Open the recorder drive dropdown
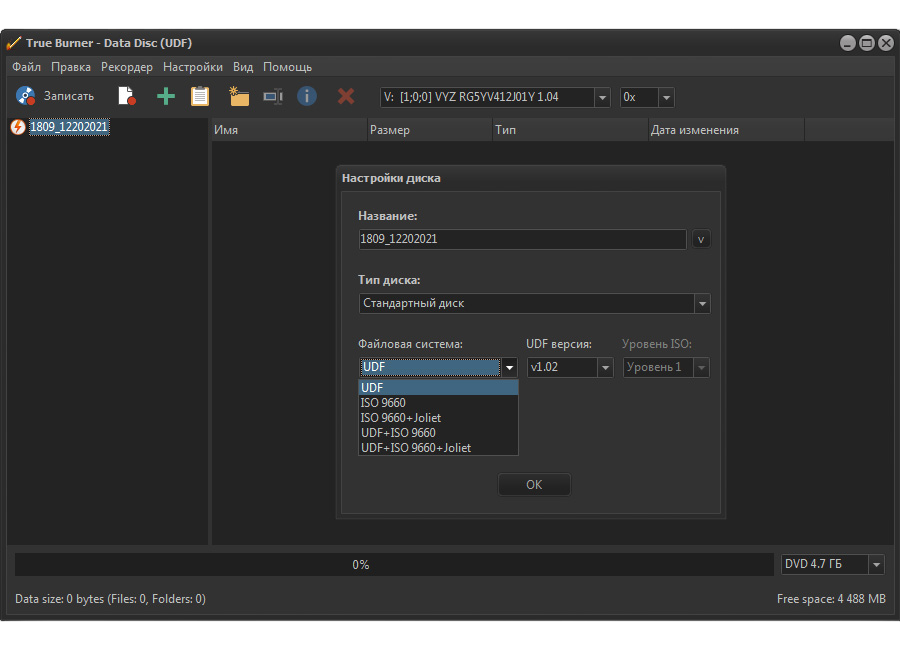This screenshot has height=650, width=900. tap(602, 97)
